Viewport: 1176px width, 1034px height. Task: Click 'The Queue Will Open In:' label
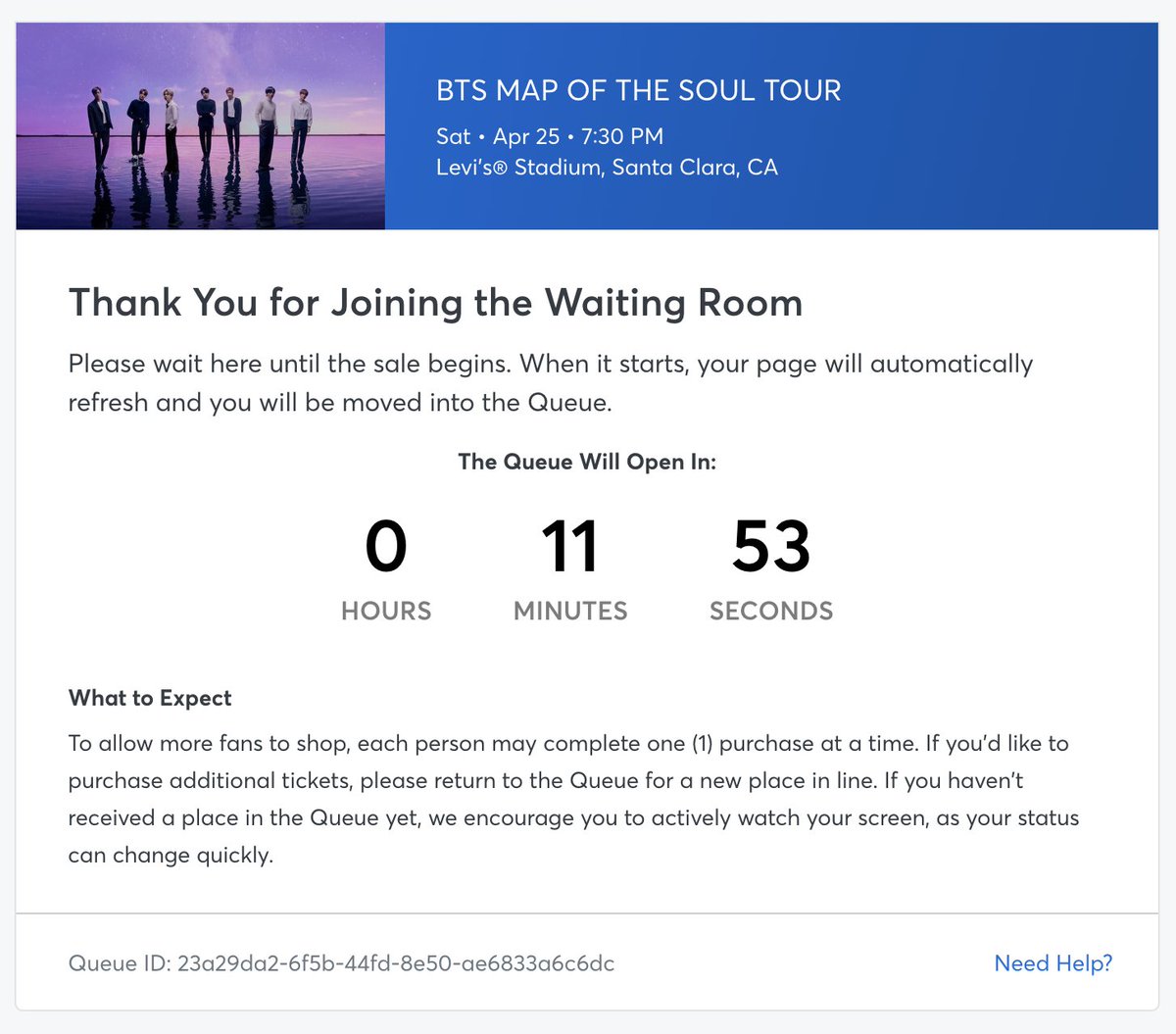coord(587,462)
